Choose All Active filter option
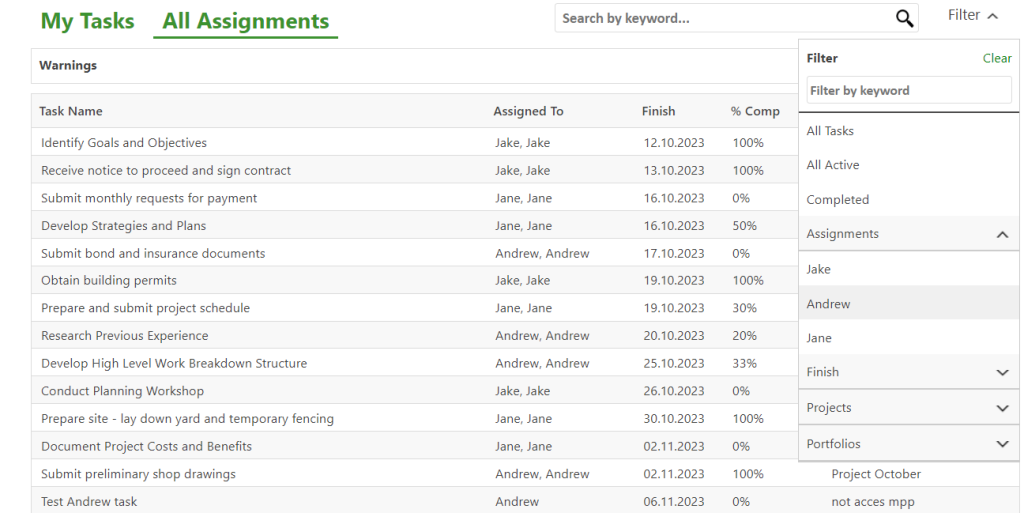The image size is (1024, 513). click(x=833, y=165)
